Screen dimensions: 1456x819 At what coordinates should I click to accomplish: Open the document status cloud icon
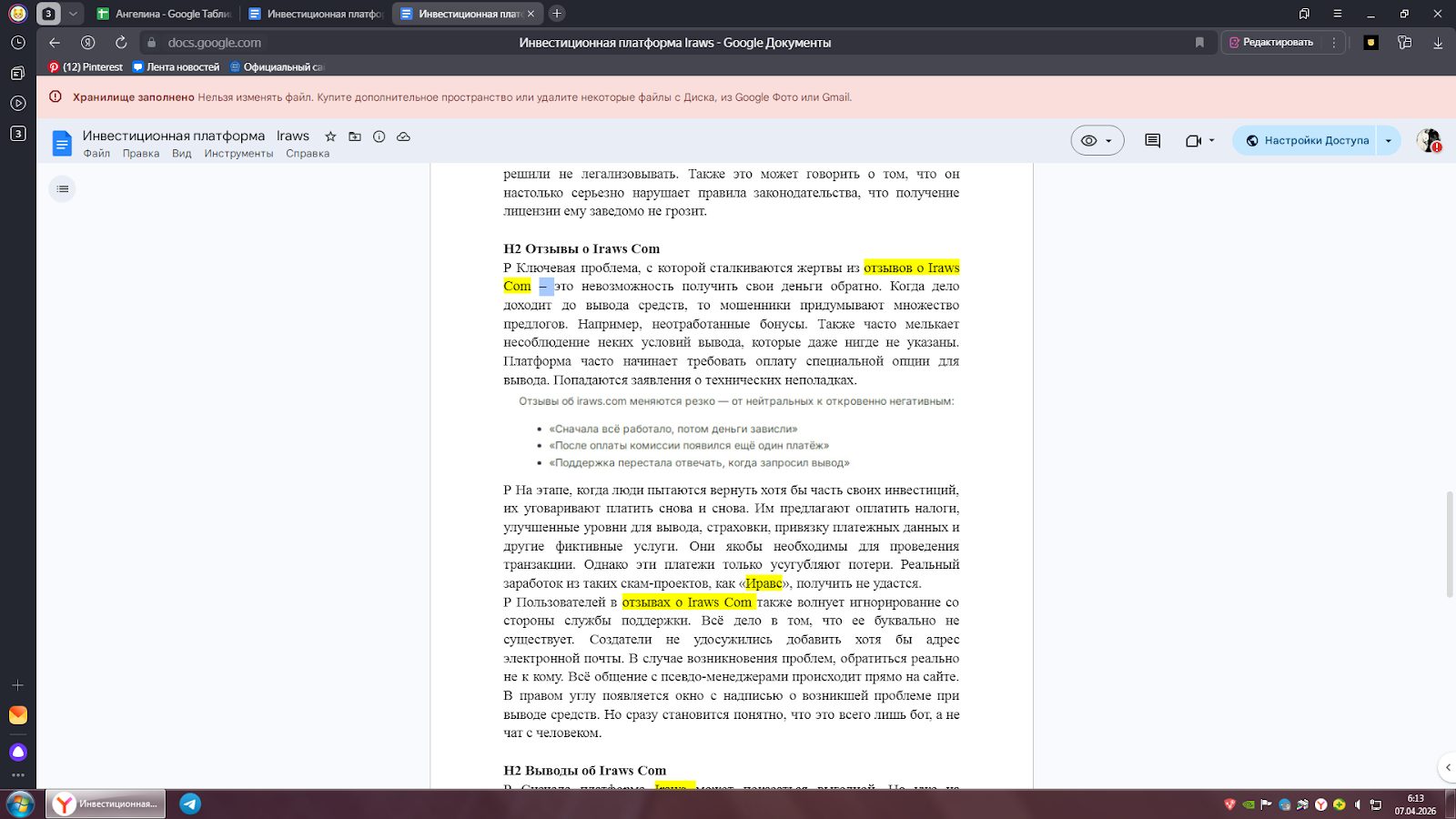[x=403, y=136]
